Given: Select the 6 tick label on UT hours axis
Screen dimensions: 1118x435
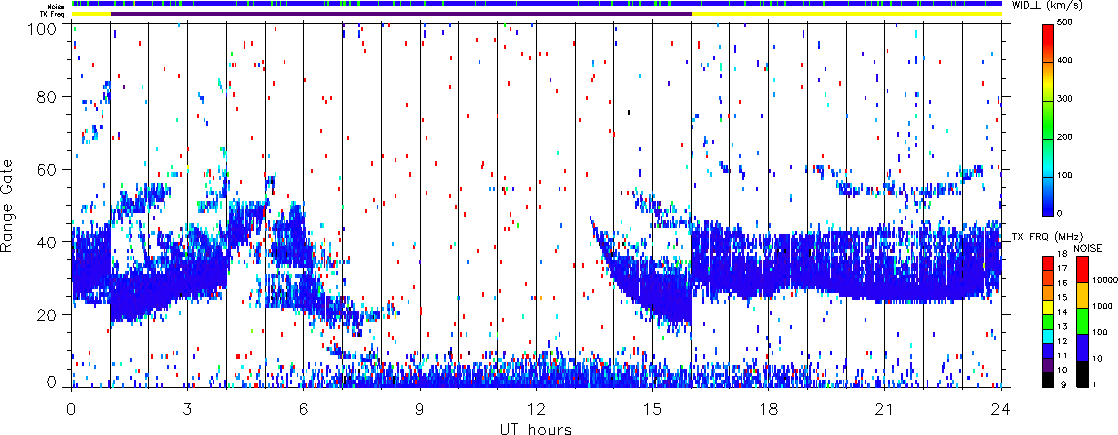Looking at the screenshot, I should tap(304, 409).
